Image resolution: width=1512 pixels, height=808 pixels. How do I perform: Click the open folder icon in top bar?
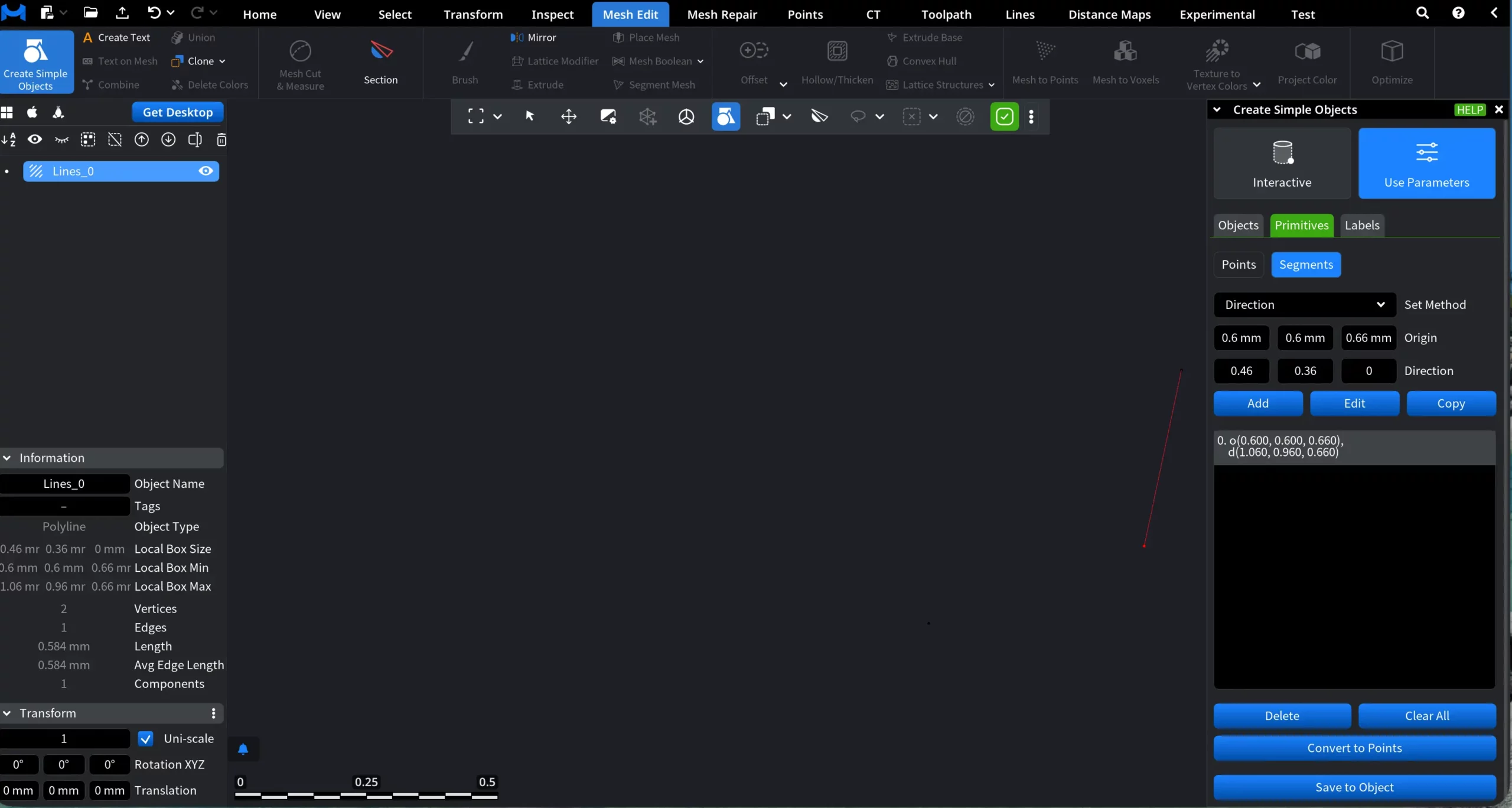90,12
